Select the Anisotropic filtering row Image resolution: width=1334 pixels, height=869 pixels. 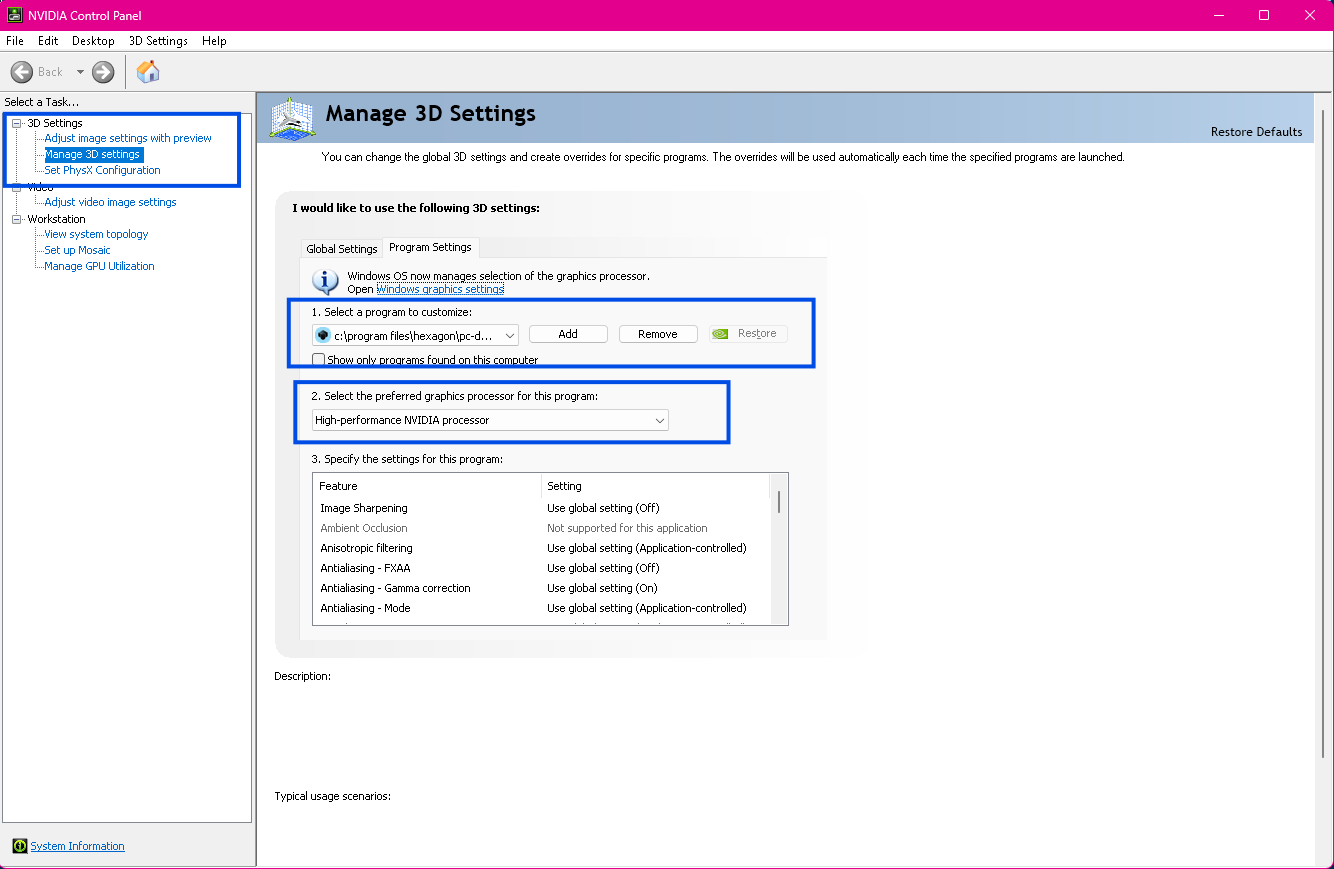point(541,548)
